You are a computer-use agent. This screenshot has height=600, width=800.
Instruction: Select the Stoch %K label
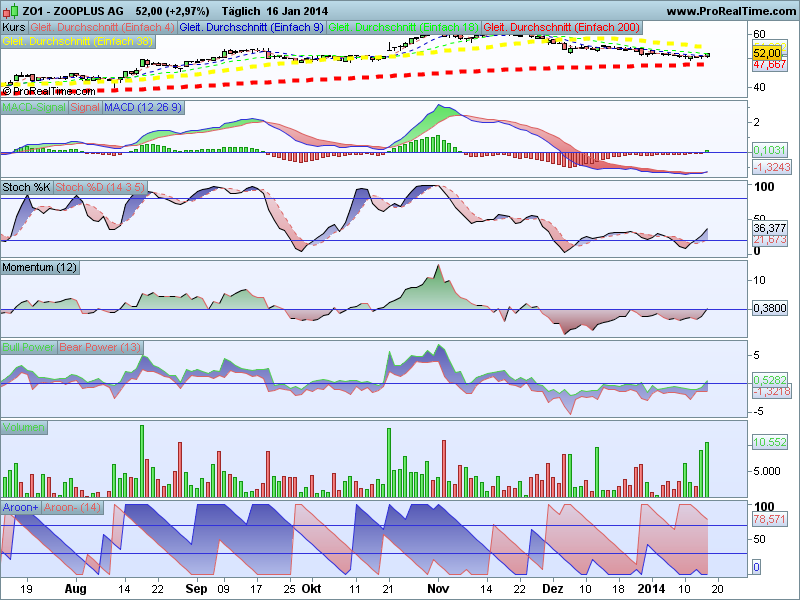pyautogui.click(x=27, y=187)
